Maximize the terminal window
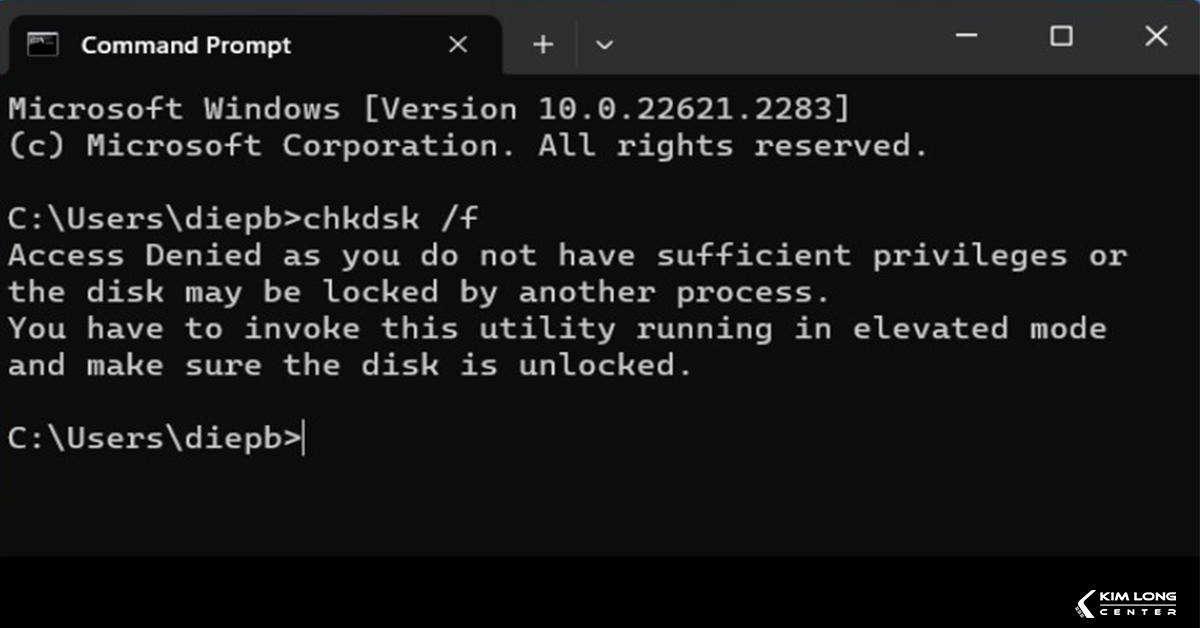 coord(1061,37)
